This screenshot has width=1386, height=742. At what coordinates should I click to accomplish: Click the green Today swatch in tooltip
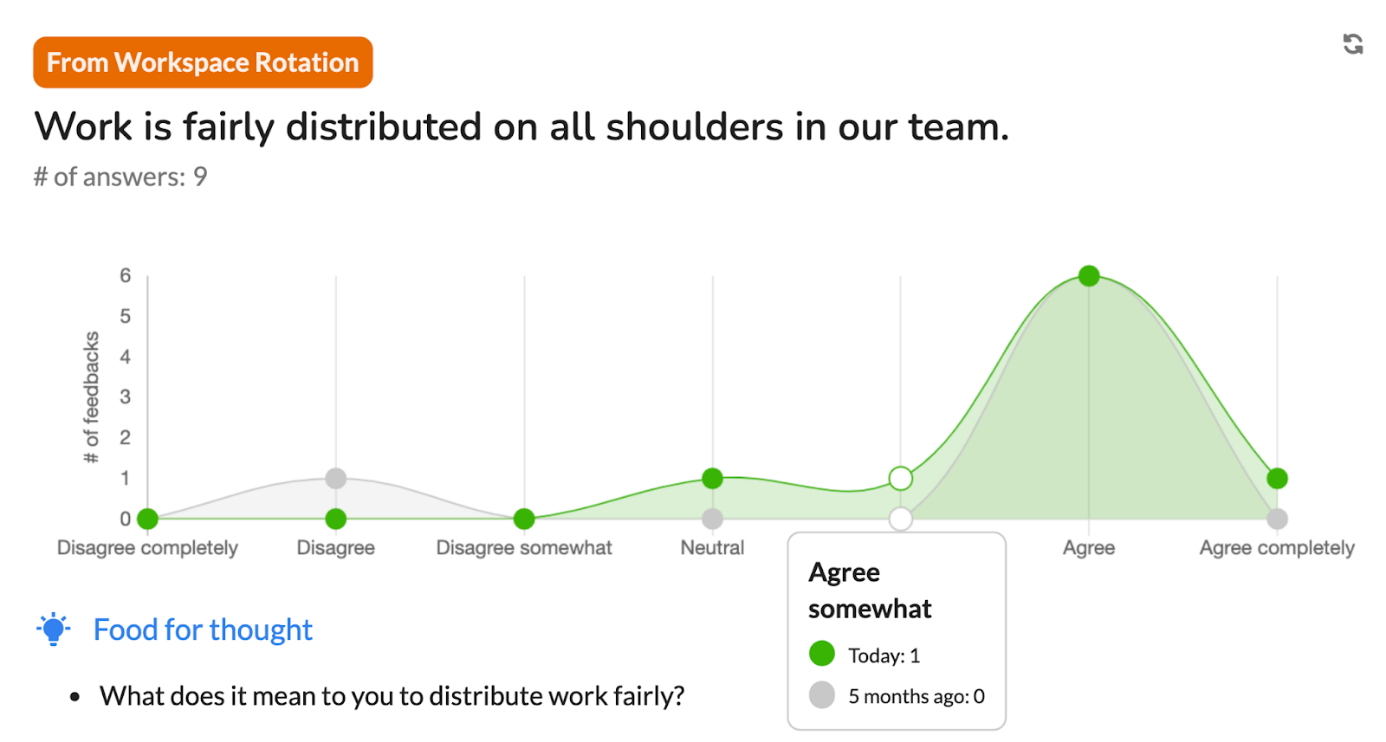822,655
